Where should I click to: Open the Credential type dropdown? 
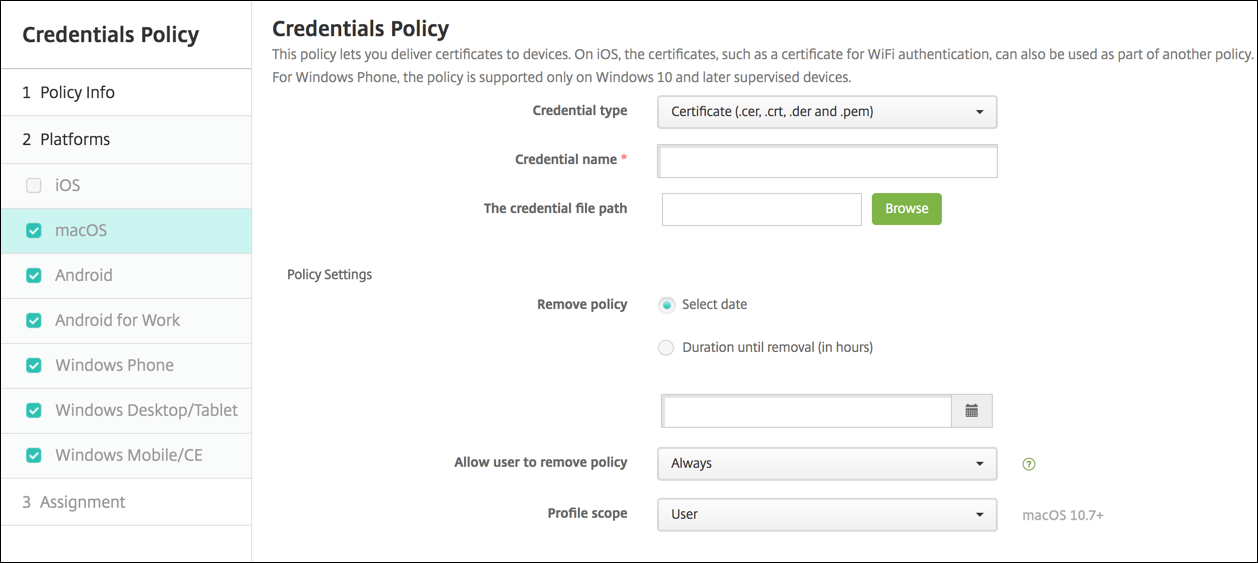click(x=827, y=112)
